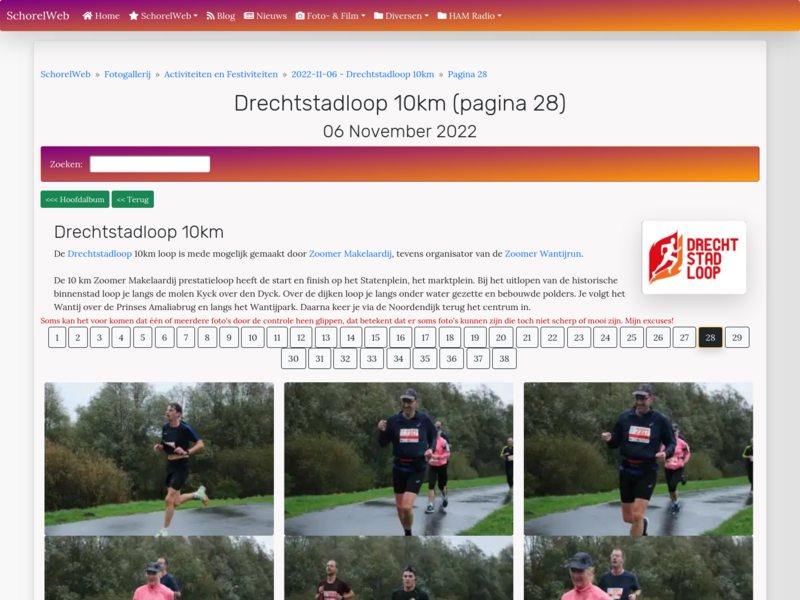This screenshot has height=600, width=800.
Task: Go to the Home page
Action: 101,16
